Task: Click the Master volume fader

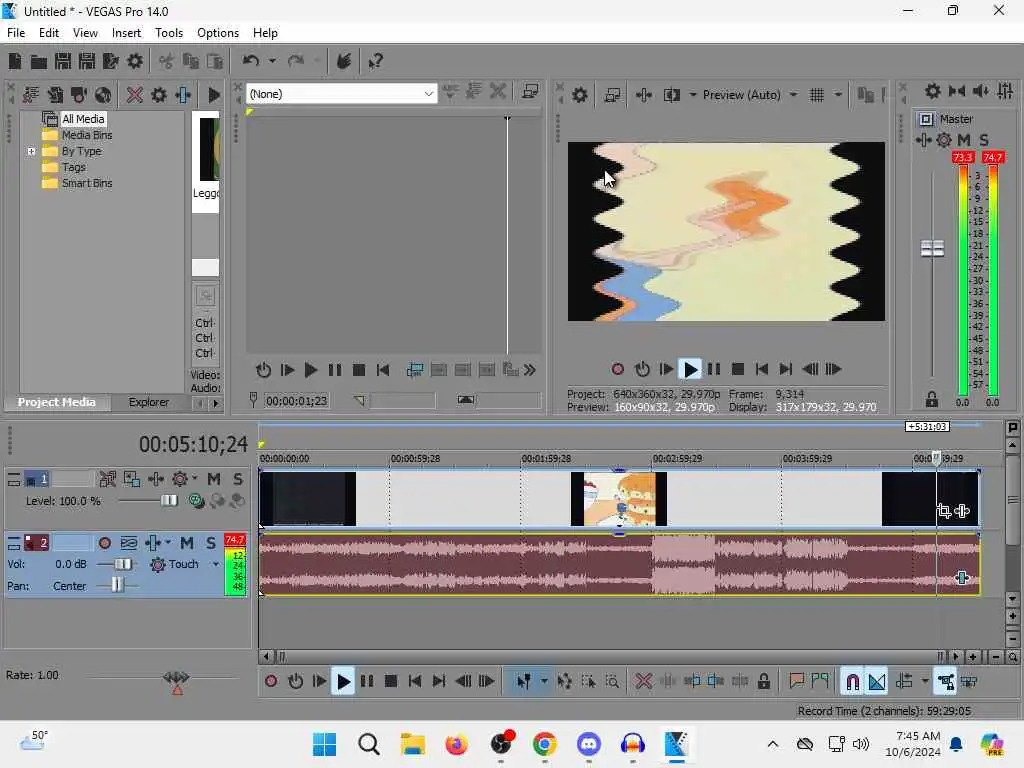Action: 932,248
